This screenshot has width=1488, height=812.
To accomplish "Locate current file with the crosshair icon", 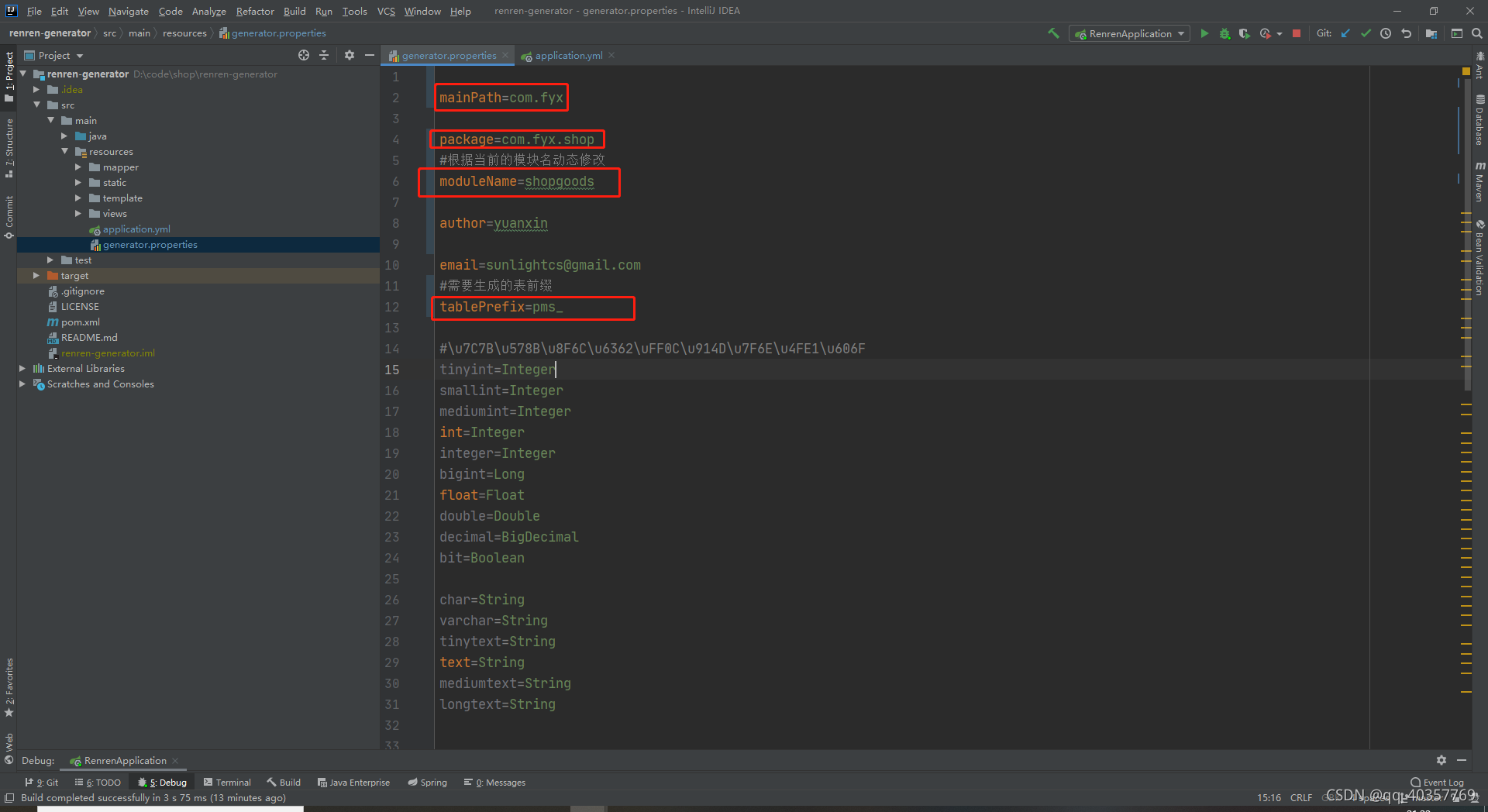I will 304,55.
